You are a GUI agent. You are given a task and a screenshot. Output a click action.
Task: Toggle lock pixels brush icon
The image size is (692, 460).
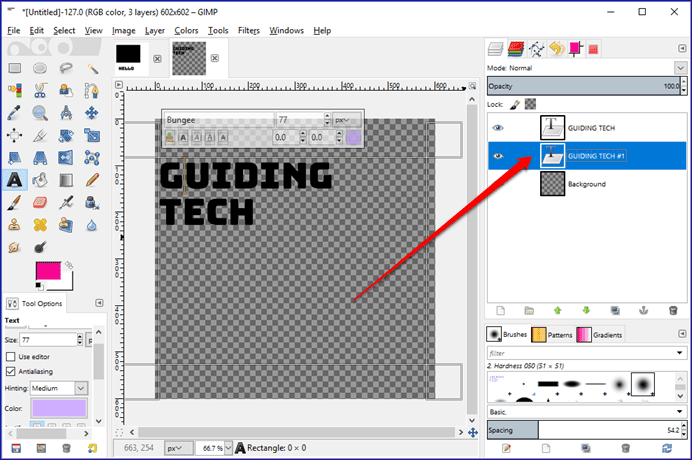click(515, 104)
